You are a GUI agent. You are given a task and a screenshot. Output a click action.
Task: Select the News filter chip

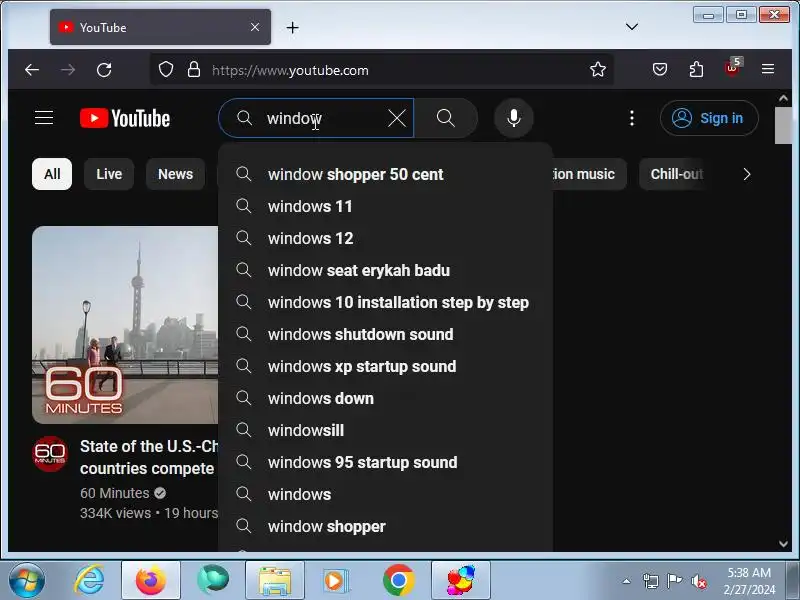[x=176, y=174]
